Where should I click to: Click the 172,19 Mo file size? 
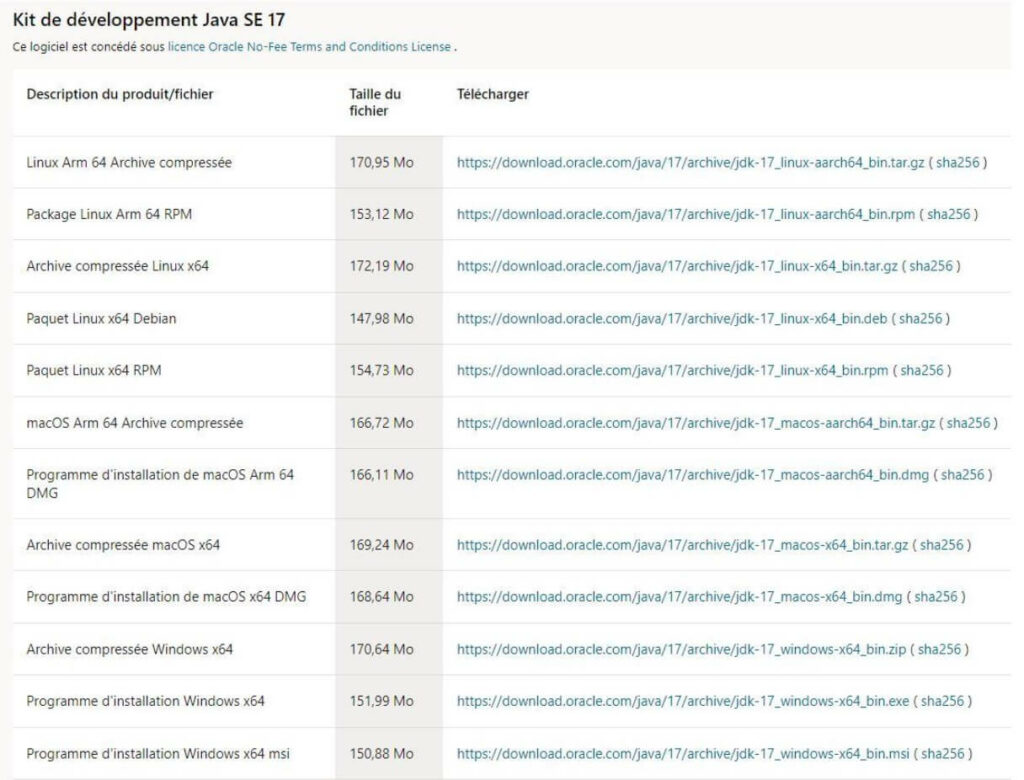(x=381, y=266)
